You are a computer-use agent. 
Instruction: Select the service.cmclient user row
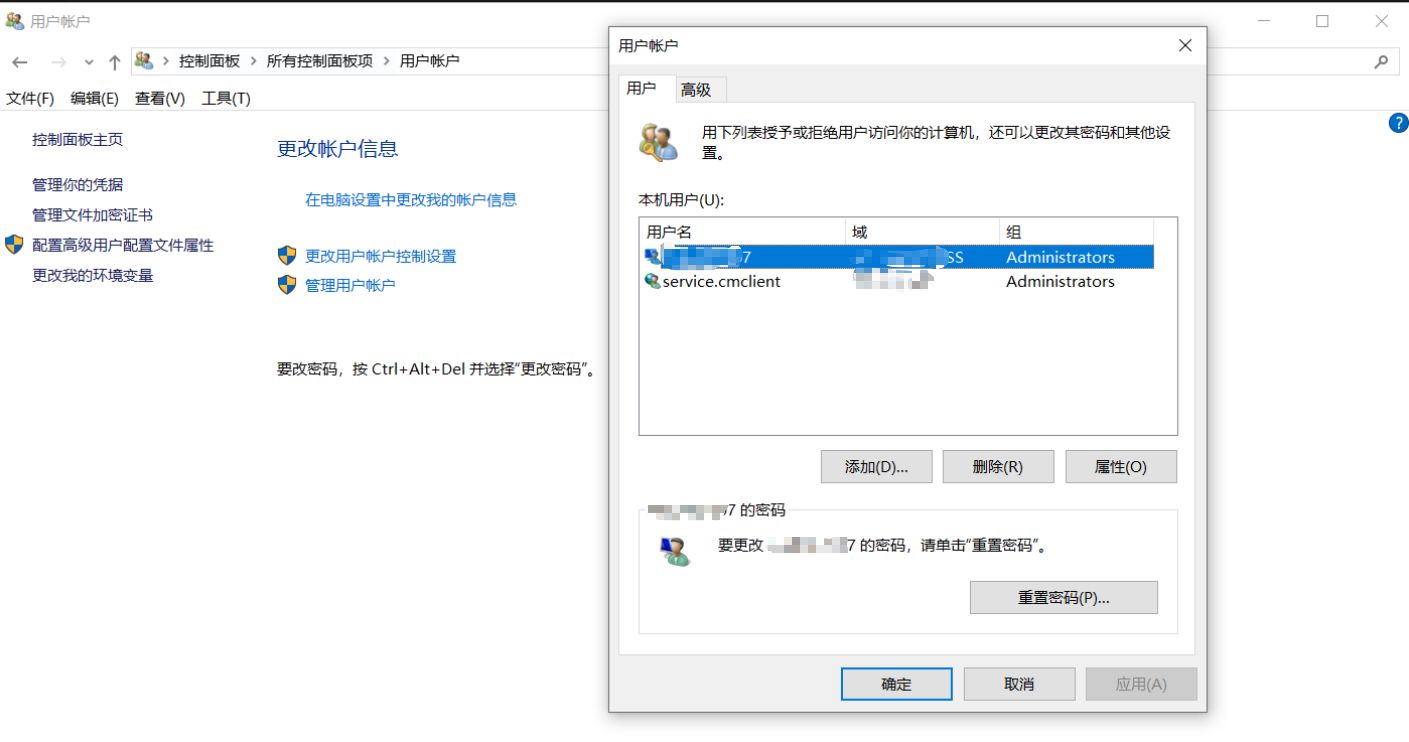(899, 281)
